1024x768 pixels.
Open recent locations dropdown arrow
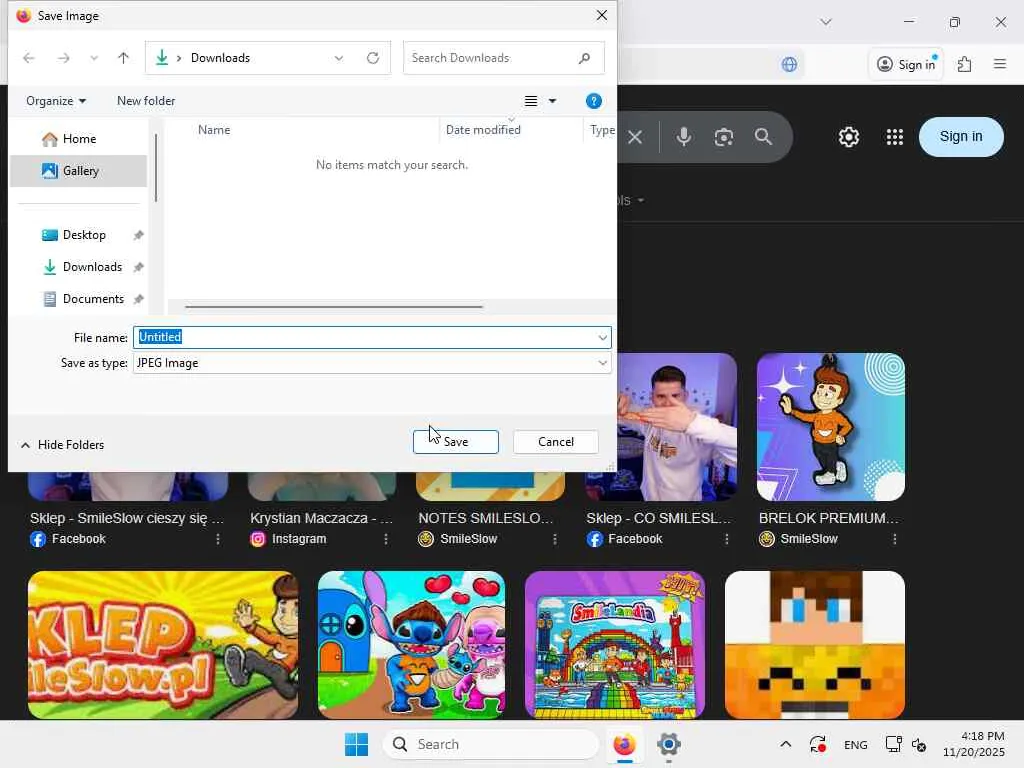coord(94,58)
